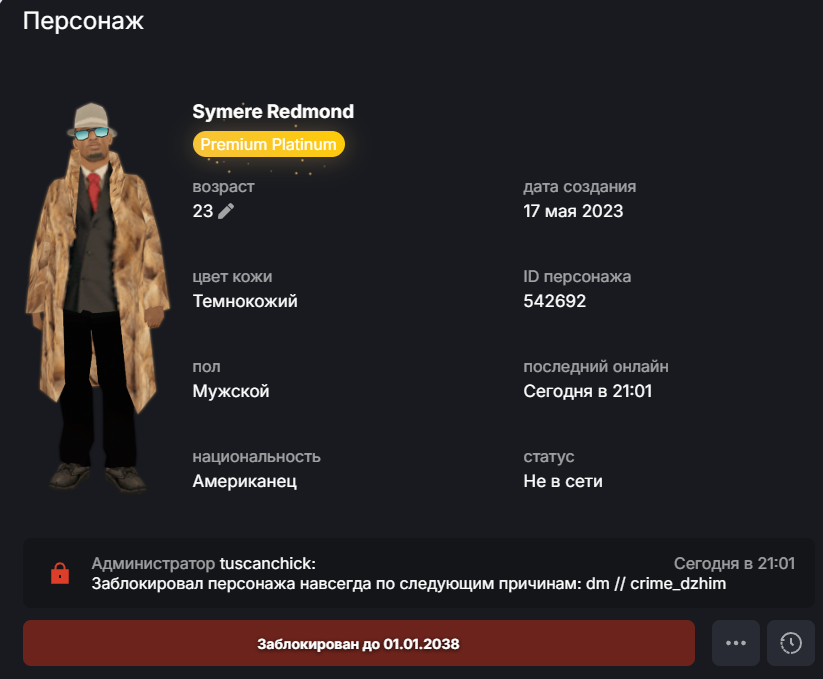Click the skin color value 'Темнокожий'

point(245,301)
